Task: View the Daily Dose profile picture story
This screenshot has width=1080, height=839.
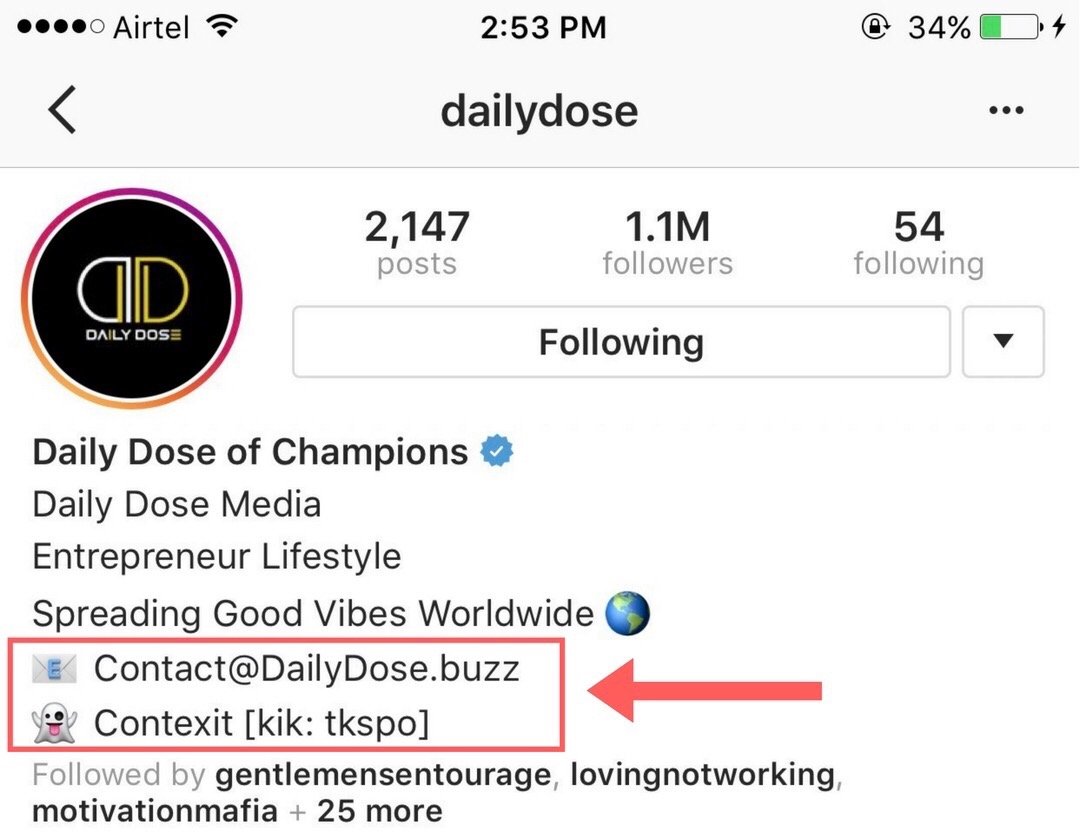Action: (x=132, y=298)
